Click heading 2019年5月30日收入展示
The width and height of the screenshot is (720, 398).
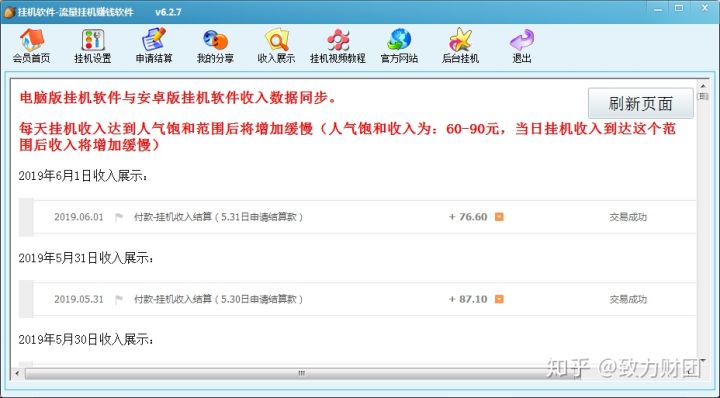pos(86,340)
